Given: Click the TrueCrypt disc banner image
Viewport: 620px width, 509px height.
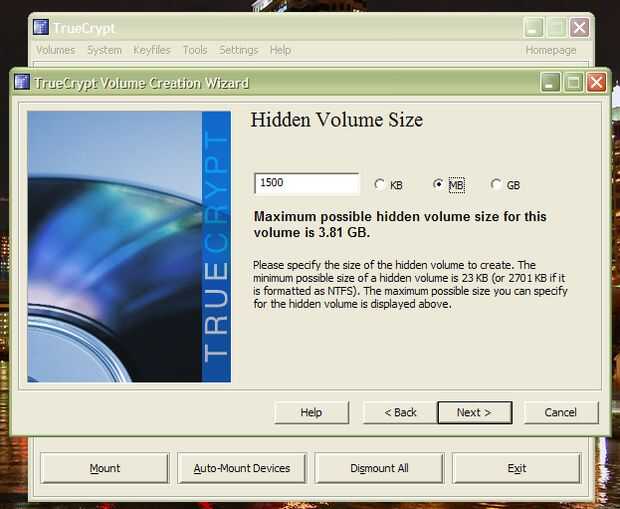Looking at the screenshot, I should pos(129,247).
